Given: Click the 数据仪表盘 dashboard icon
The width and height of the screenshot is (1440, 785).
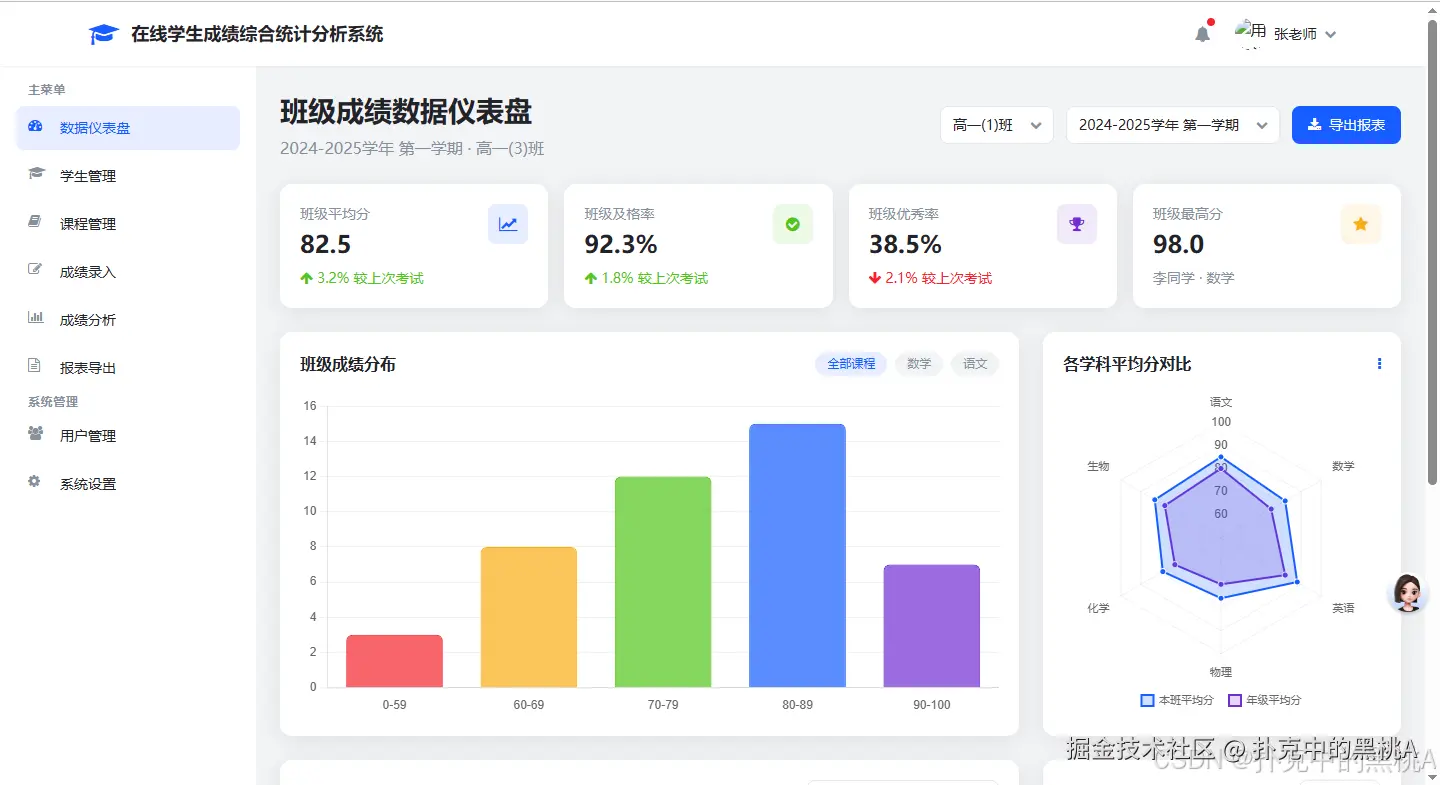Looking at the screenshot, I should (36, 127).
